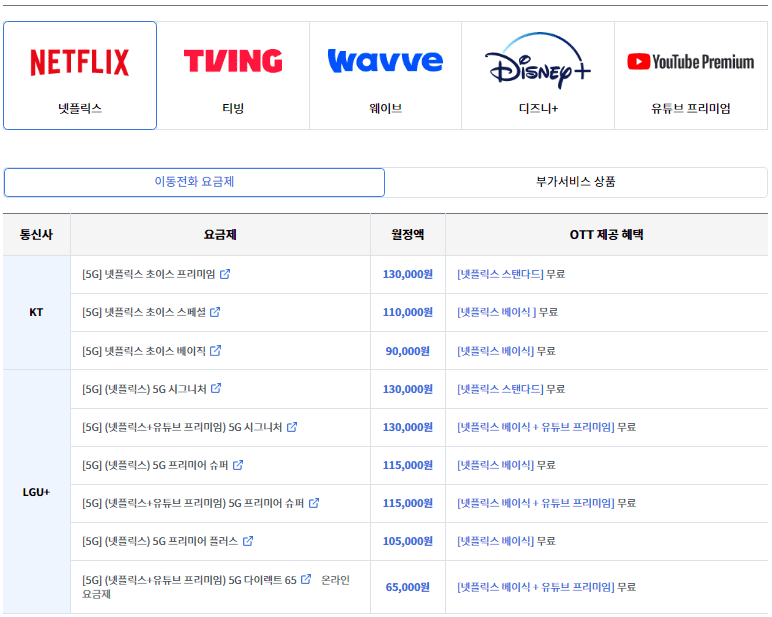The height and width of the screenshot is (617, 772).
Task: Open external link for (넷플릭스) 5G 시그니처
Action: pos(216,389)
